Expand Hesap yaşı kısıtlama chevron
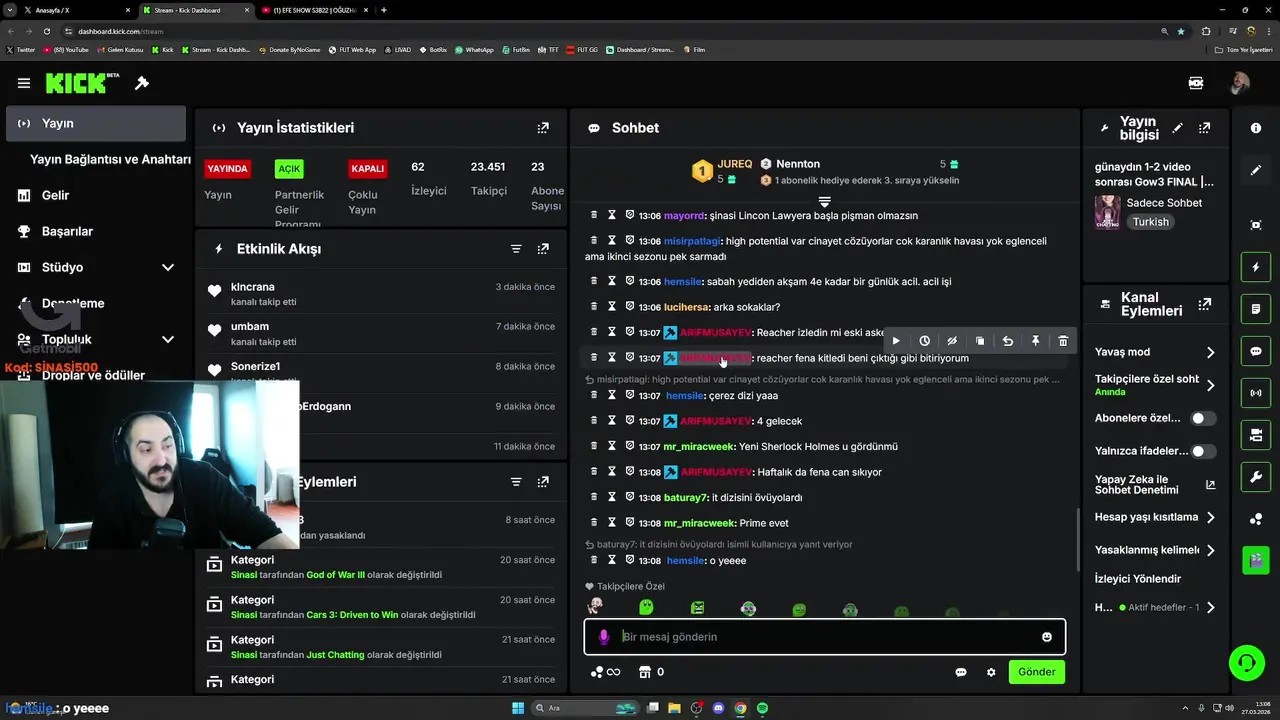1280x720 pixels. click(1210, 517)
